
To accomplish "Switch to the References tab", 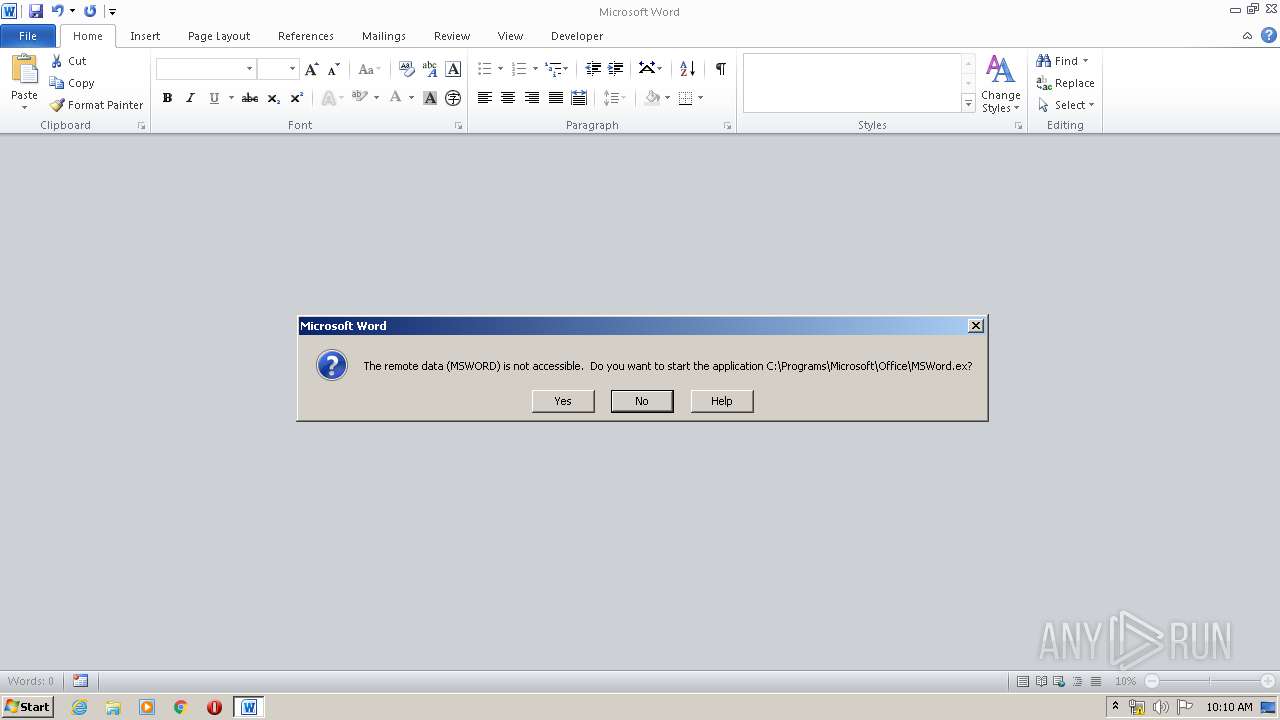I will point(306,36).
